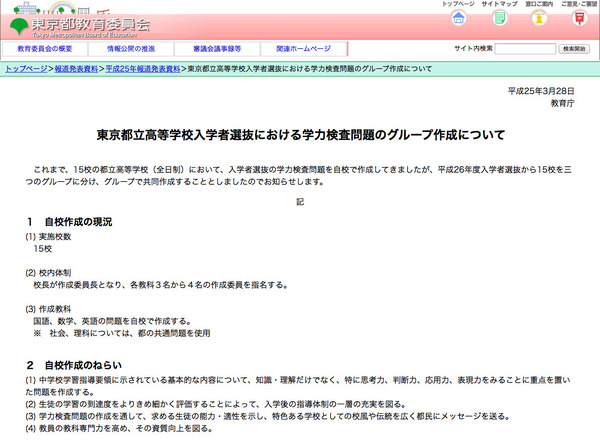Open the 平成25年報道発表資料 breadcrumb link

tap(143, 69)
